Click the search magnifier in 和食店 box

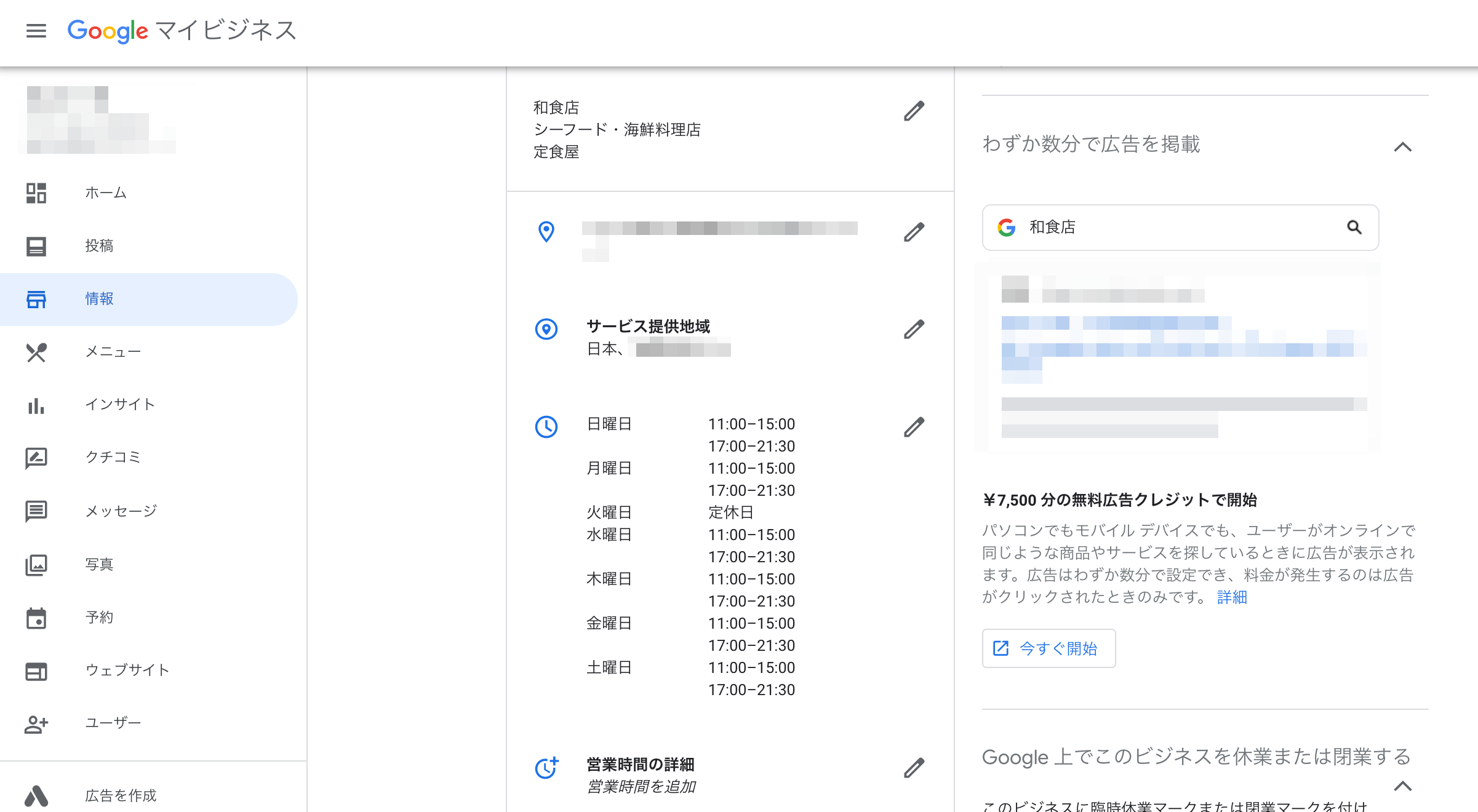pyautogui.click(x=1354, y=227)
